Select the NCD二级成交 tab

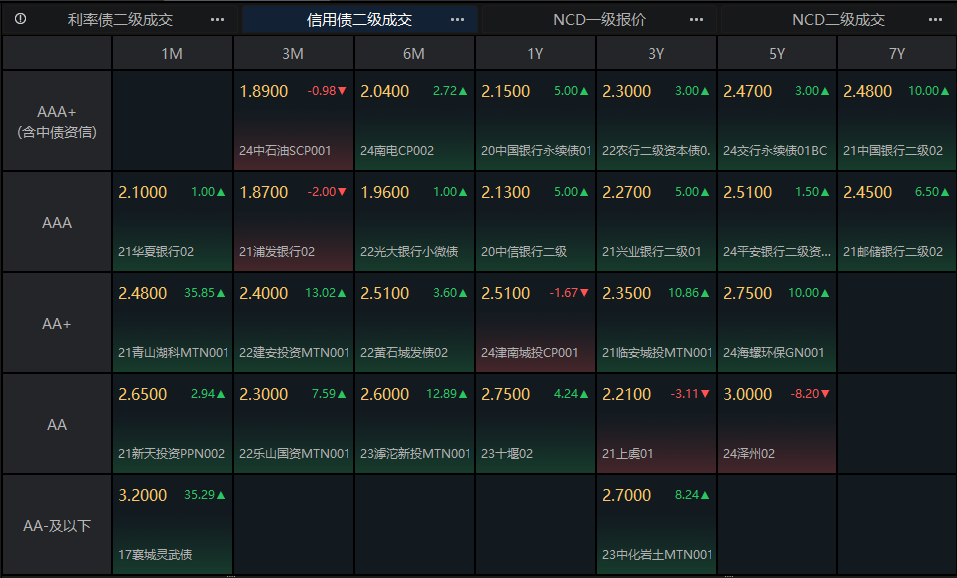point(839,20)
